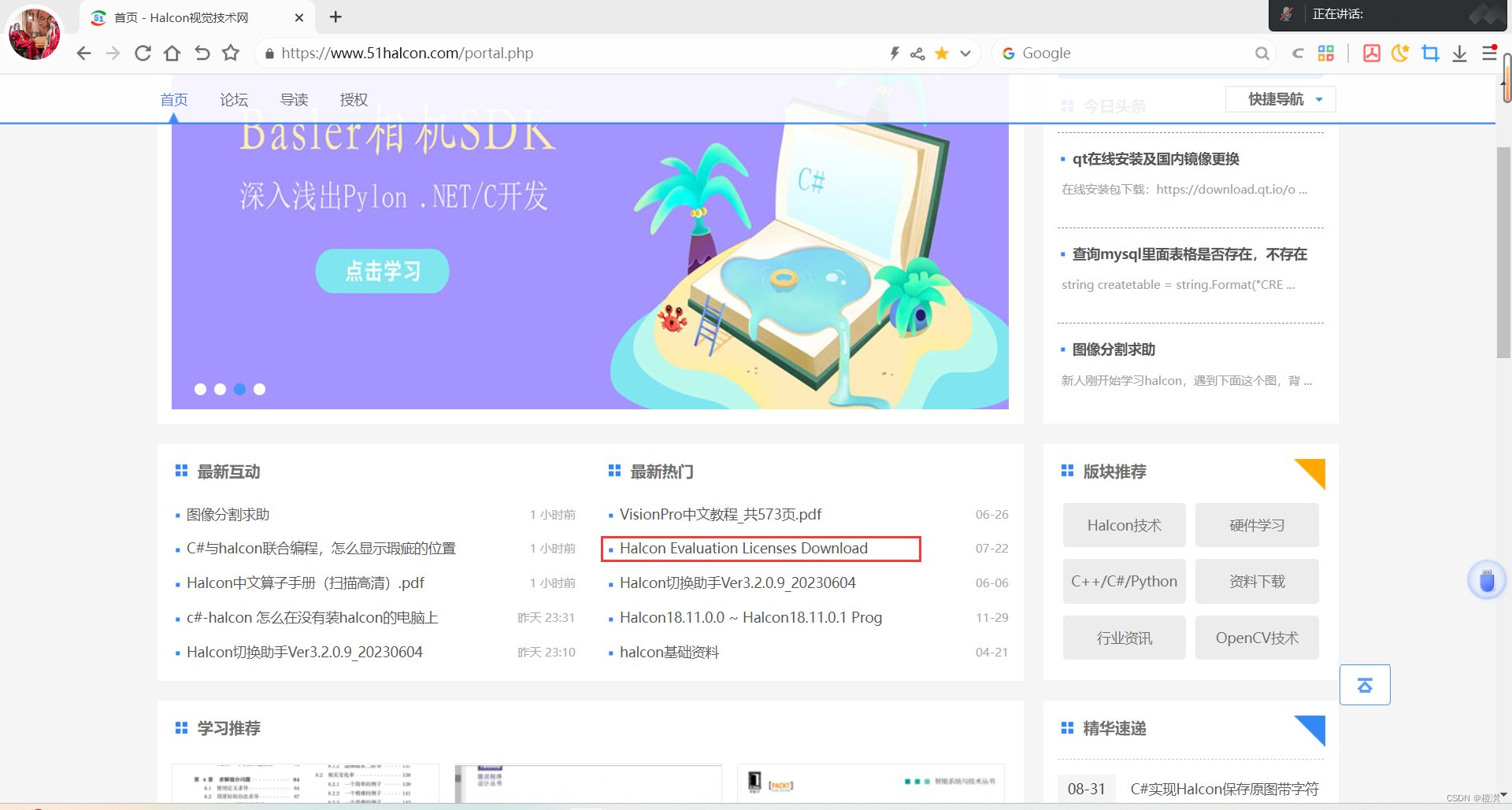Viewport: 1512px width, 810px height.
Task: Open headline qt在线安装及国内镜像更换
Action: tap(1155, 159)
